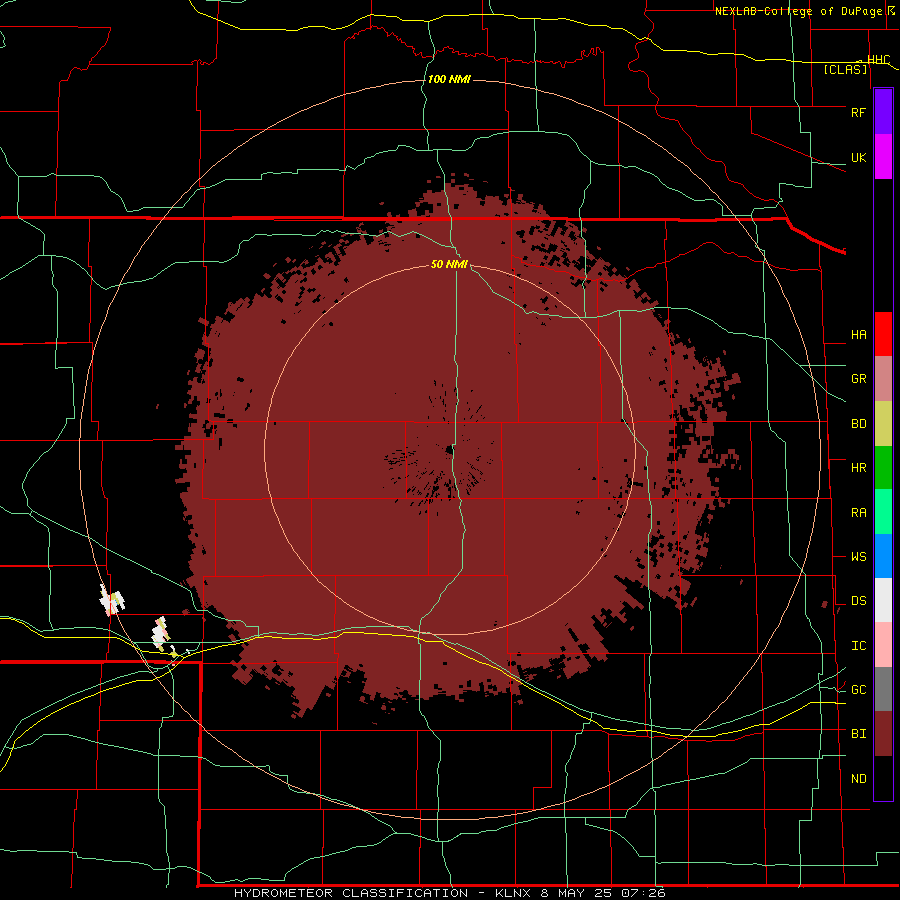900x900 pixels.
Task: Click the radar site center point
Action: [x=449, y=451]
